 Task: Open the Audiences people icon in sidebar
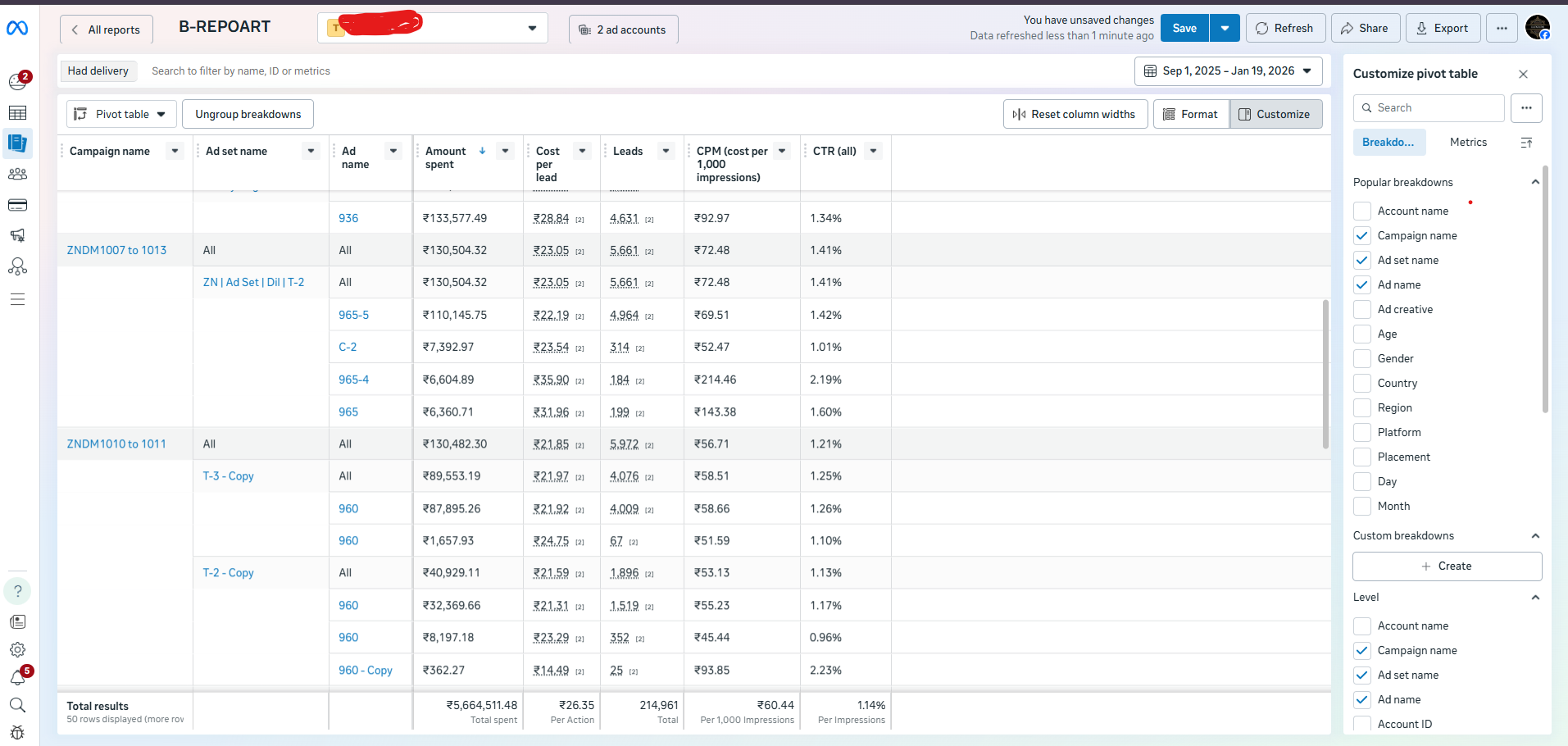[x=17, y=174]
